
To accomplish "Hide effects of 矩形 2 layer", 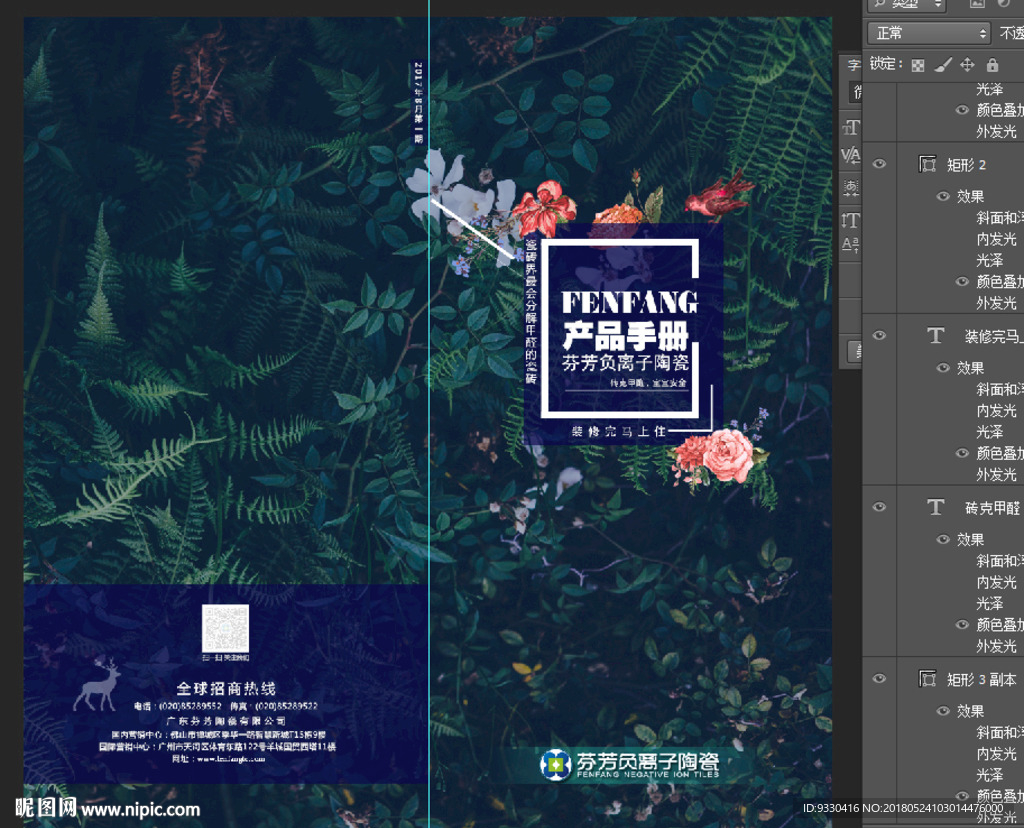I will point(942,196).
